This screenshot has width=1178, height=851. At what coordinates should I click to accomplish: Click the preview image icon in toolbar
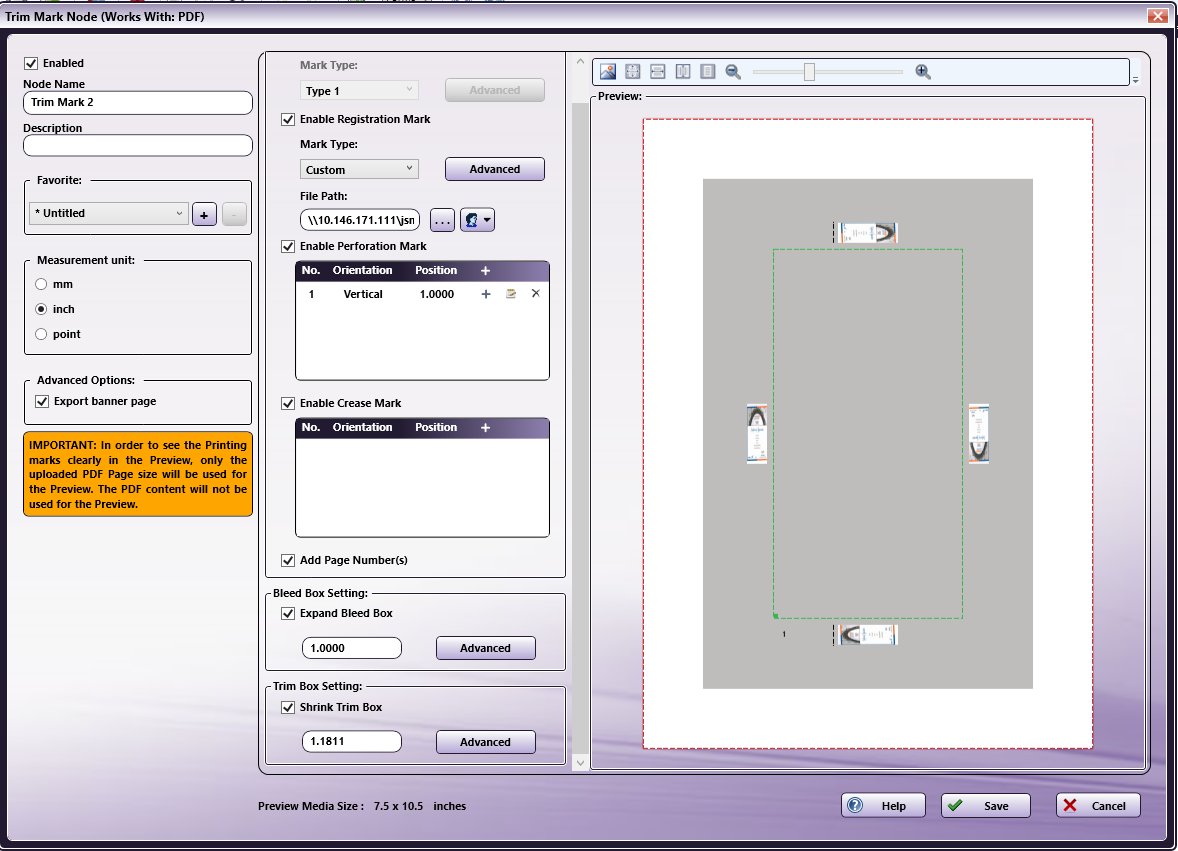608,71
